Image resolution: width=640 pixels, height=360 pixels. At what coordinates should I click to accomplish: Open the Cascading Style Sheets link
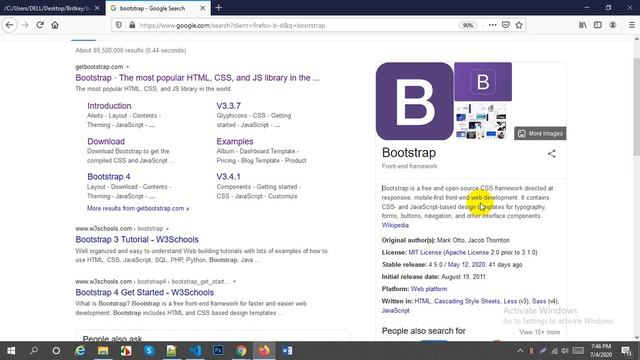coord(467,301)
